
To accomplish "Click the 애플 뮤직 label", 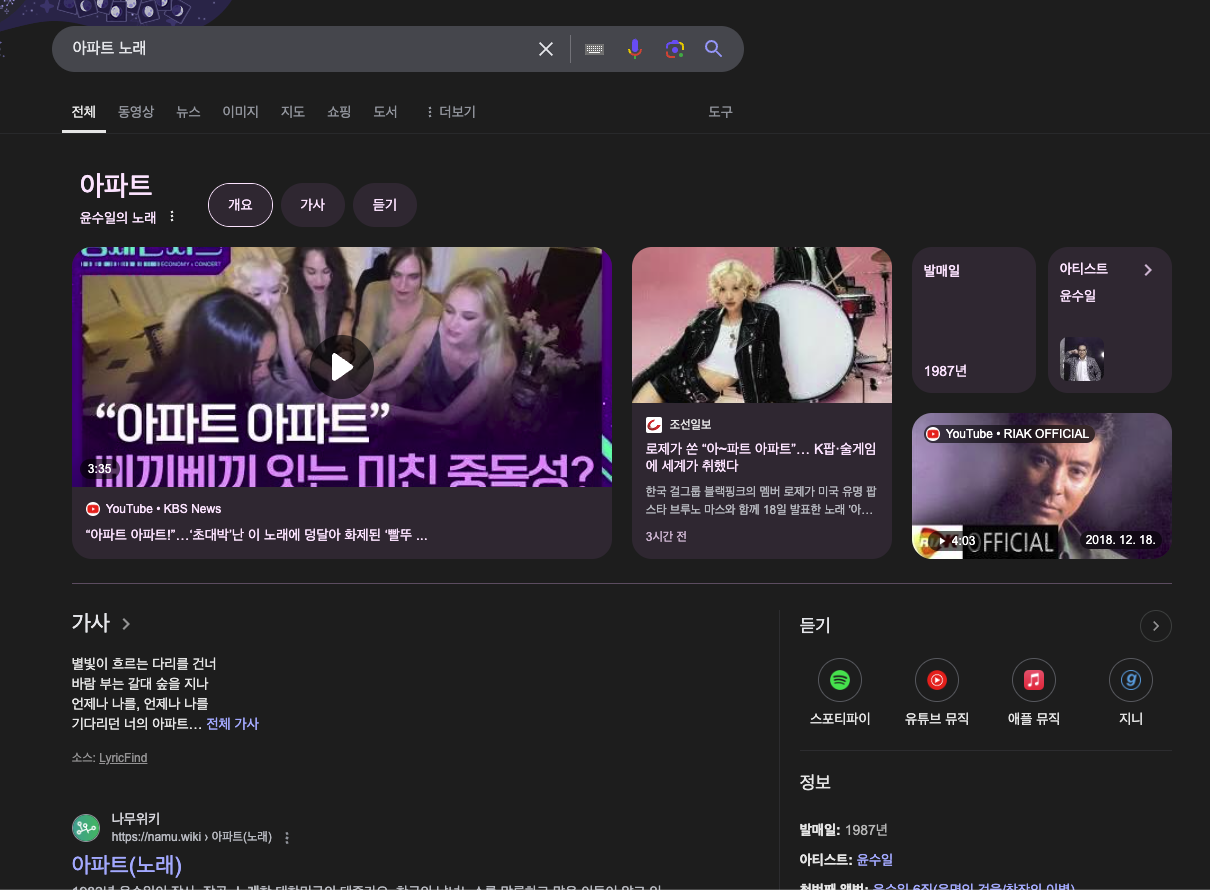I will tap(1034, 719).
